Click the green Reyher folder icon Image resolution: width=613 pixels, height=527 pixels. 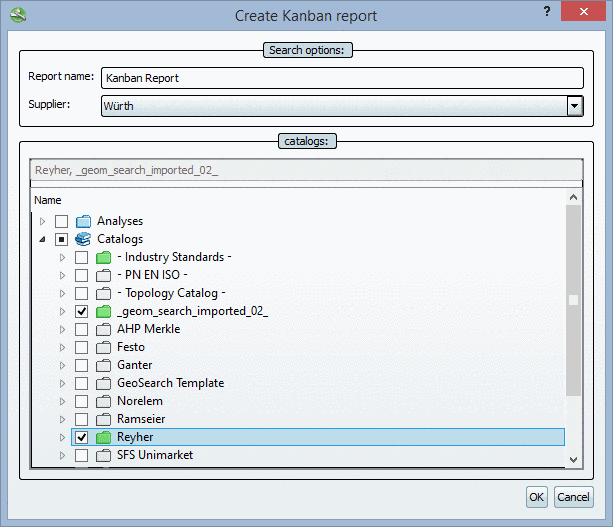104,437
